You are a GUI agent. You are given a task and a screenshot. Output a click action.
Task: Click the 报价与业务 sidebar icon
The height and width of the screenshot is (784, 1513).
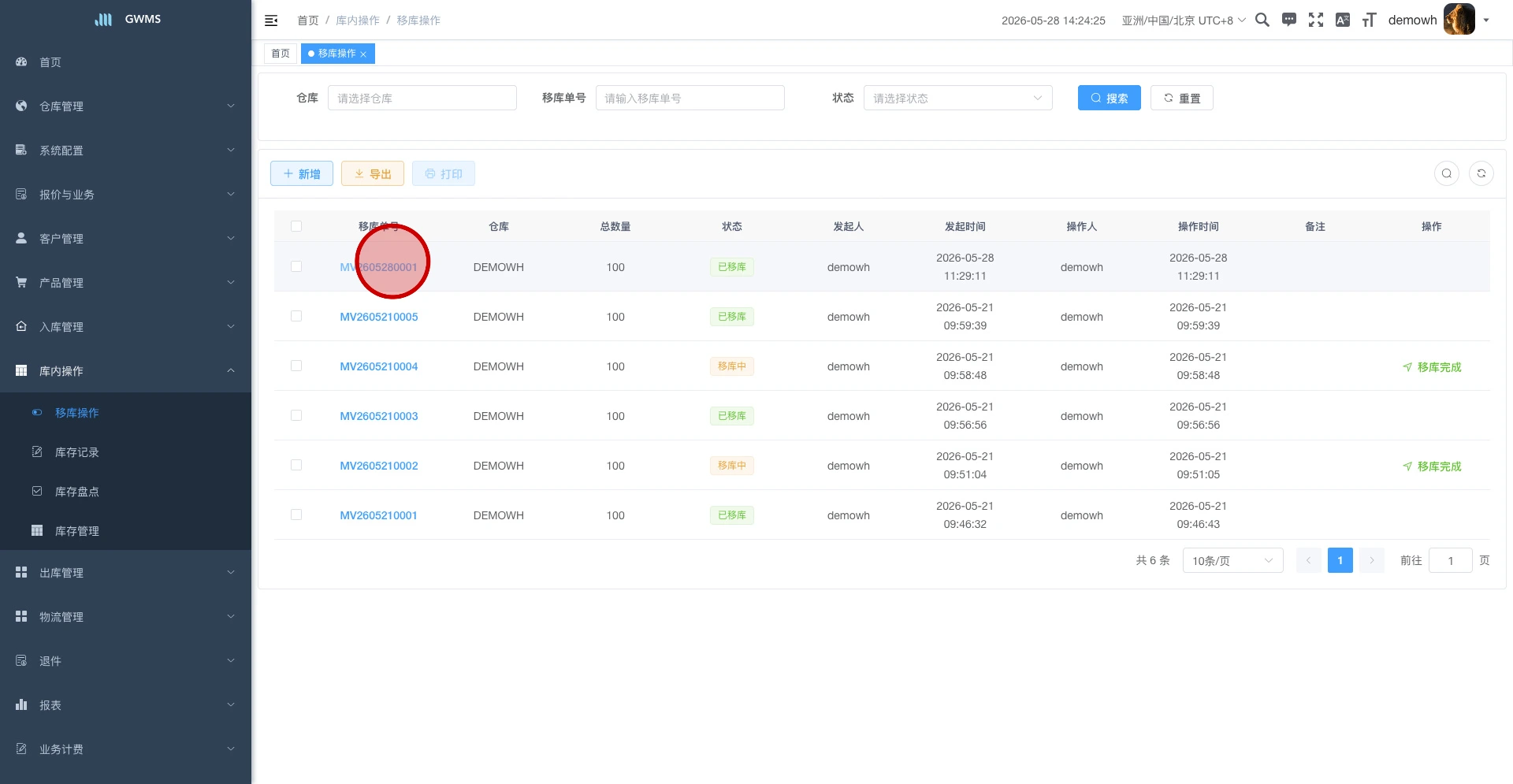[21, 194]
